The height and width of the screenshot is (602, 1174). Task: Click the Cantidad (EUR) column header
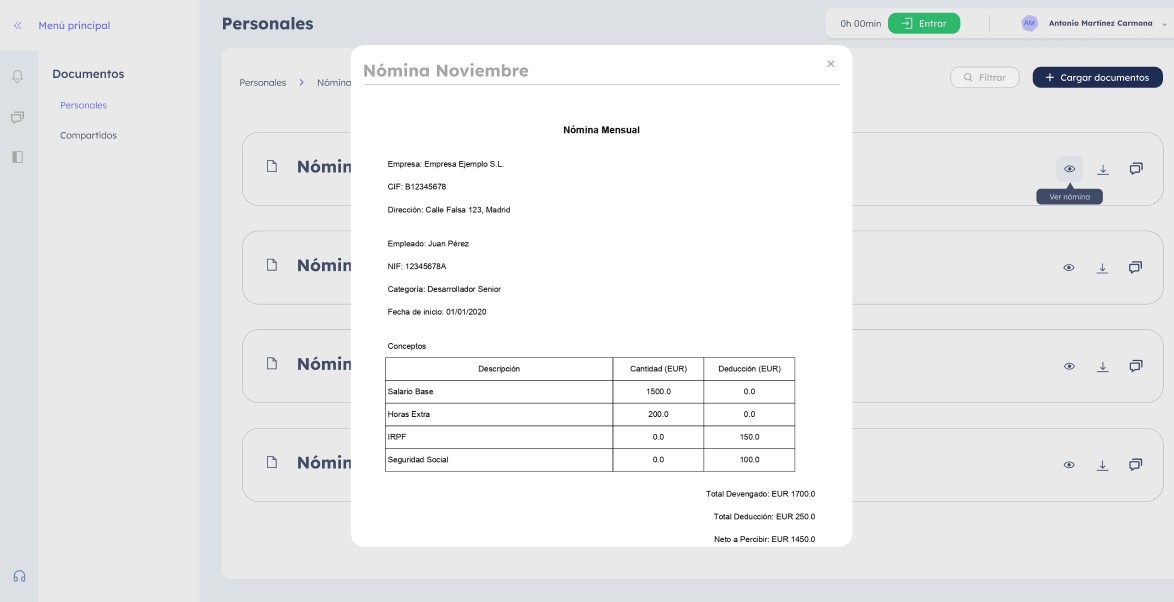(658, 369)
